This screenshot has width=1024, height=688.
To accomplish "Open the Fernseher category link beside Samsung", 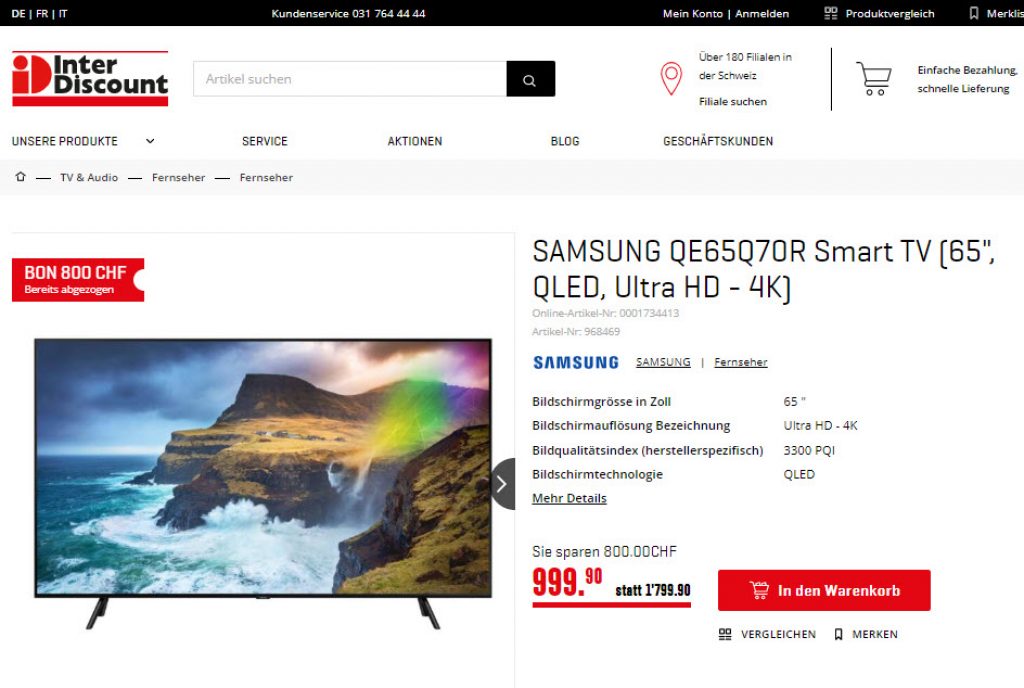I will point(741,362).
